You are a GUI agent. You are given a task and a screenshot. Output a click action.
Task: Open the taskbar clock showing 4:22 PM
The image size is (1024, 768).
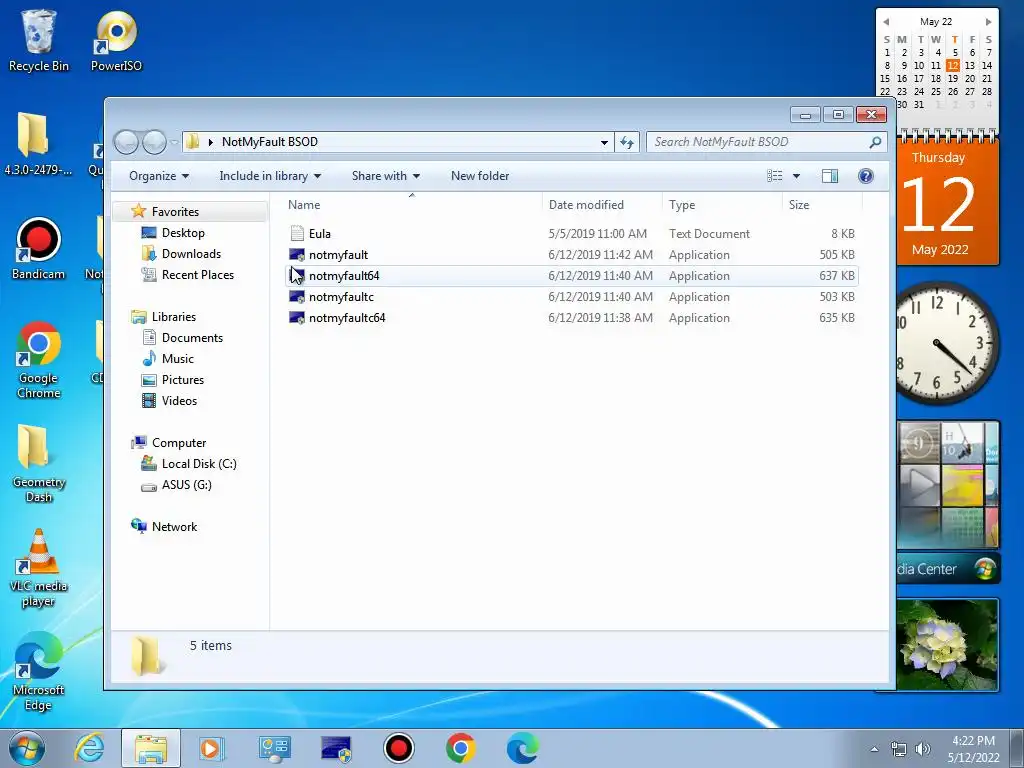973,748
